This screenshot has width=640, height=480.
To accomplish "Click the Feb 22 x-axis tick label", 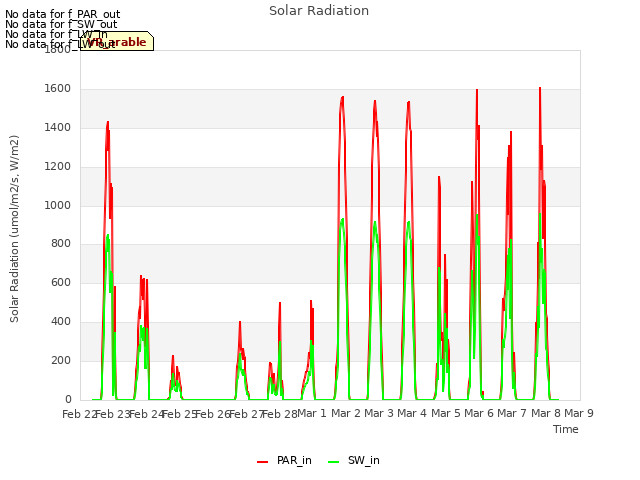I will coord(79,414).
